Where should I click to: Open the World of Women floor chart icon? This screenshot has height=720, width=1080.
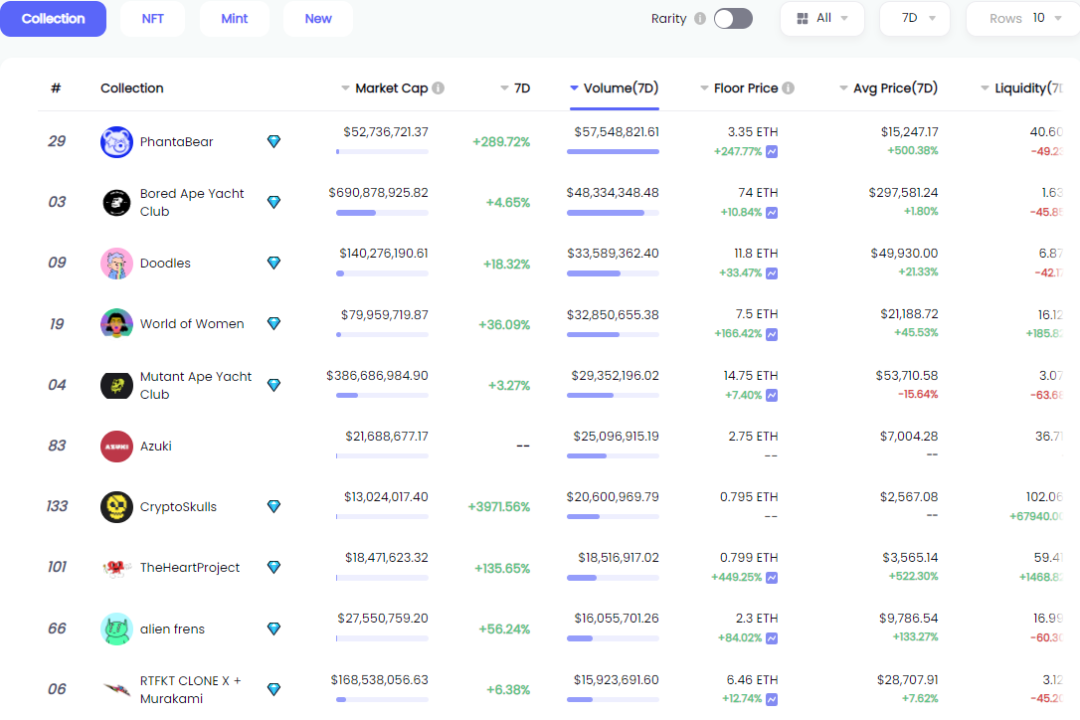(772, 334)
